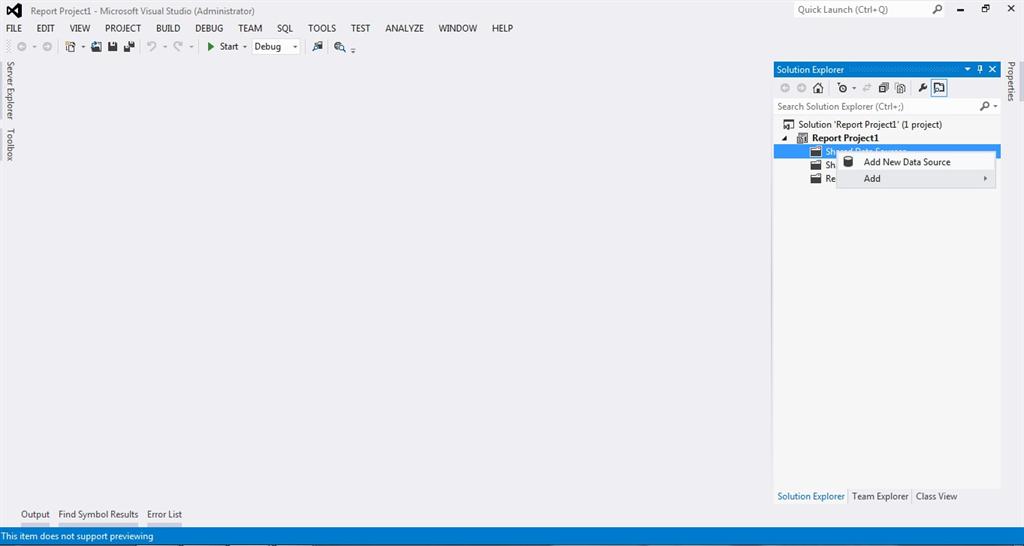Close the Solution Explorer panel
Screen dimensions: 1024x546
(993, 69)
